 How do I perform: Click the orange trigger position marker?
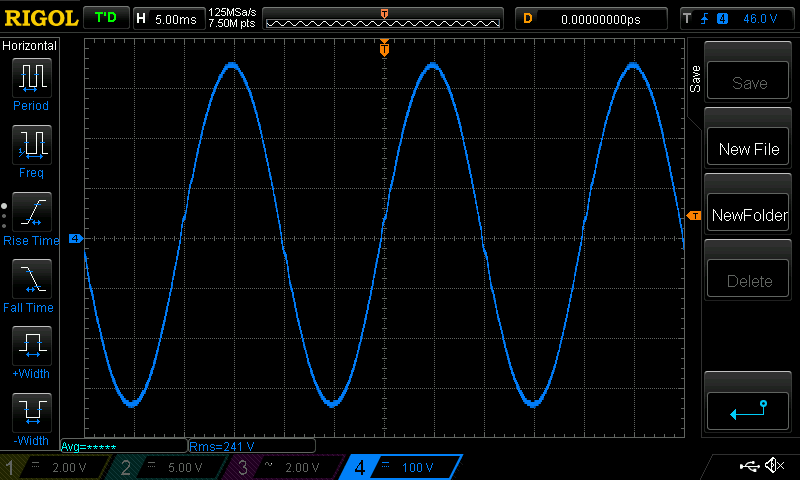(384, 48)
